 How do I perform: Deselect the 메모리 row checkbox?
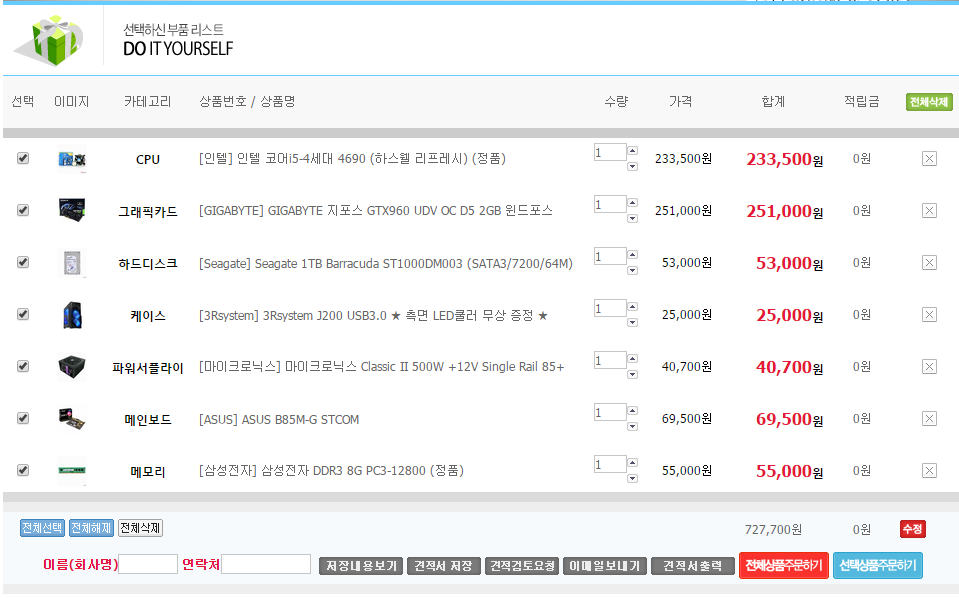[23, 470]
